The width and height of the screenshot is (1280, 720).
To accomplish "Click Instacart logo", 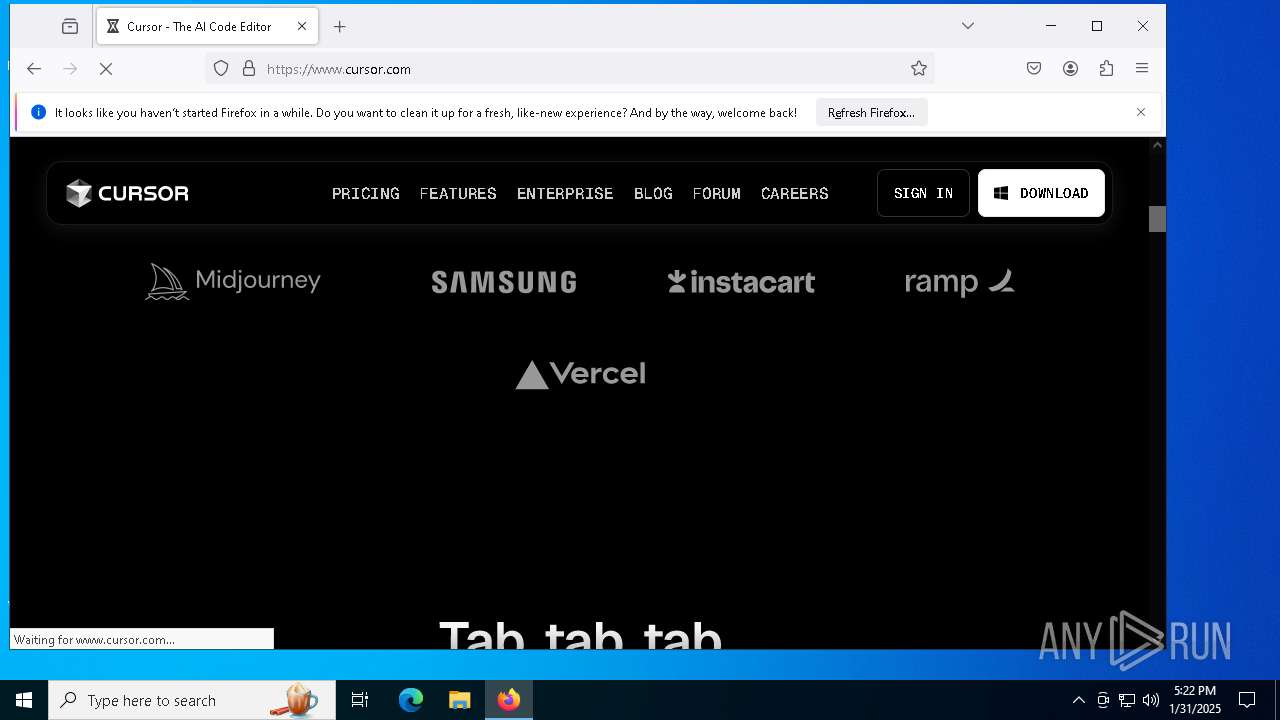I will (741, 282).
